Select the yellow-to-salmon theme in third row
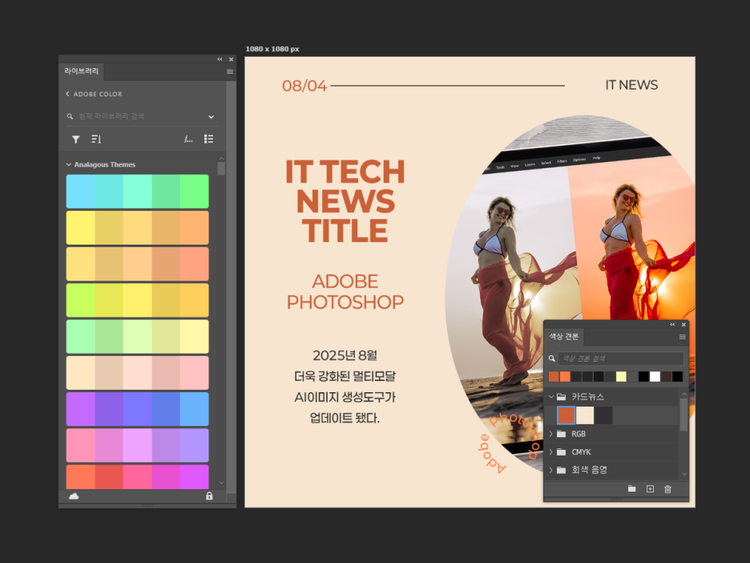750x563 pixels. click(x=137, y=264)
